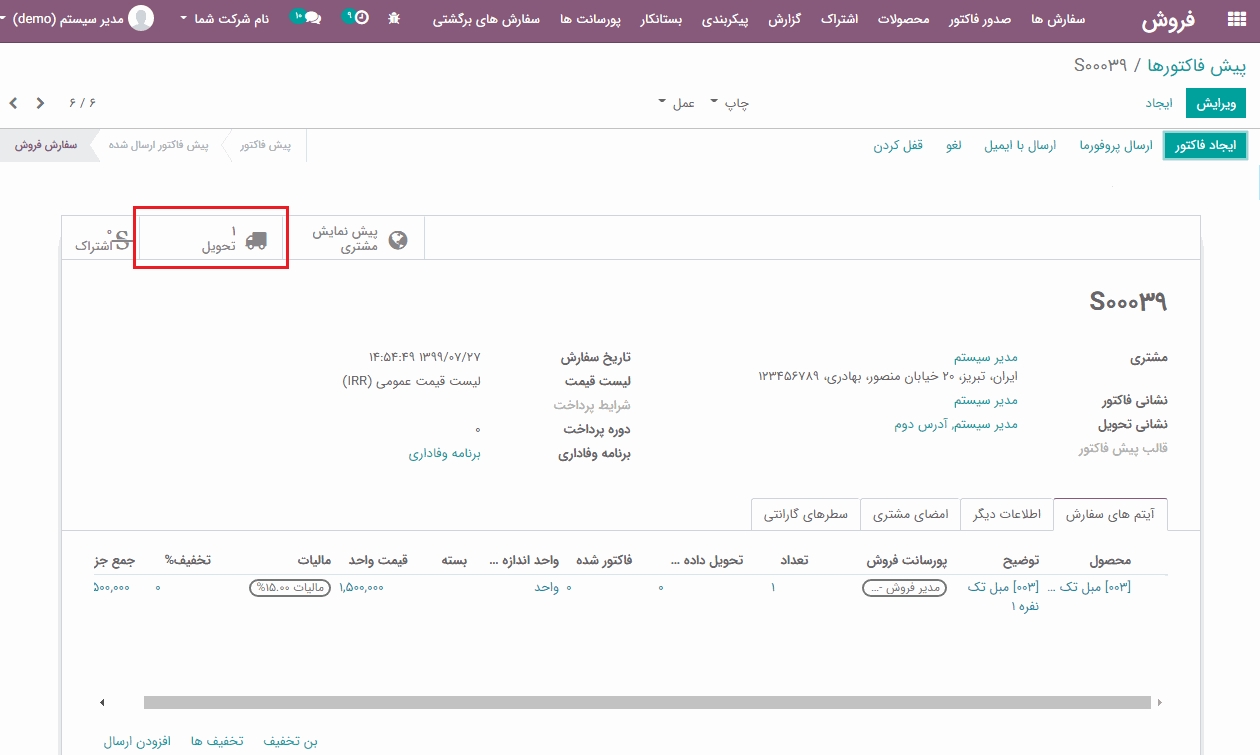Expand company name dropdown
Screen dimensions: 1260x755
click(224, 19)
